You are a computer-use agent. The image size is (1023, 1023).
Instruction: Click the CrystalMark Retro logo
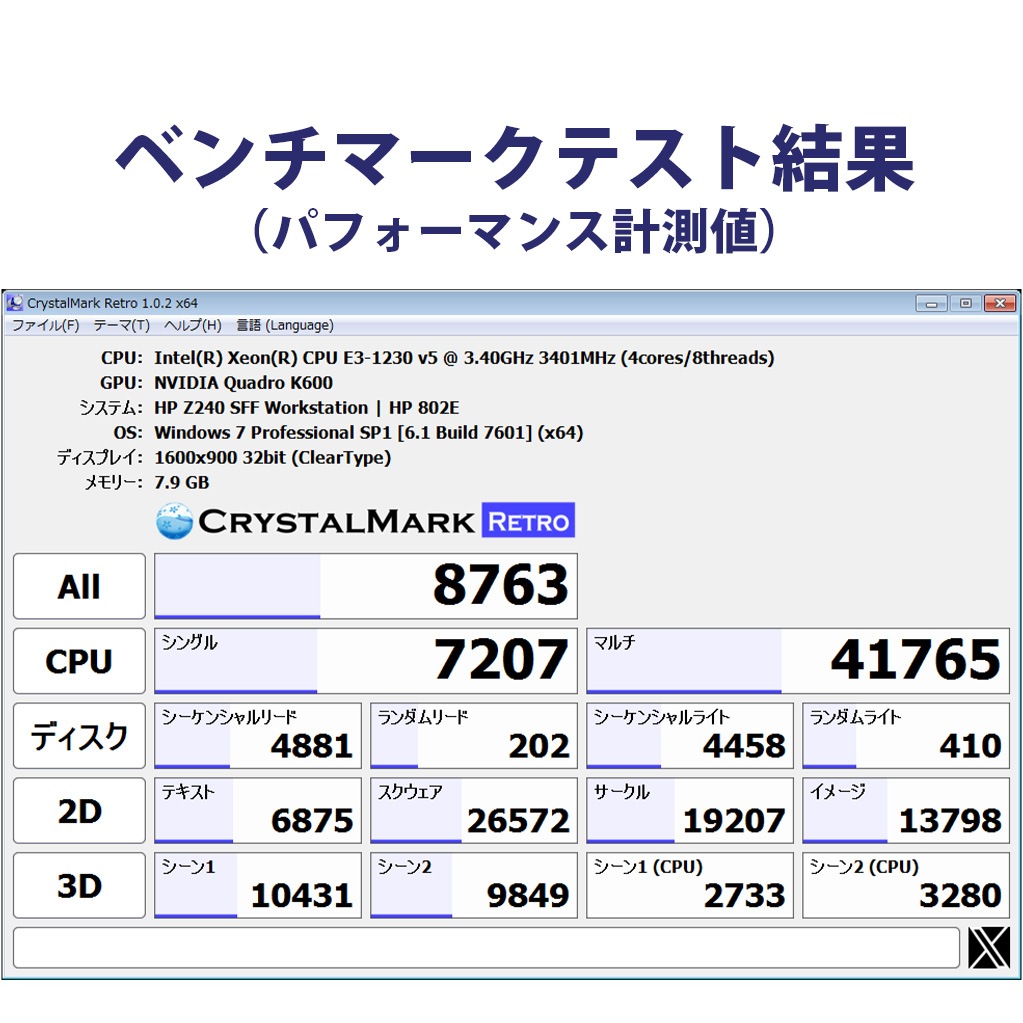coord(366,521)
